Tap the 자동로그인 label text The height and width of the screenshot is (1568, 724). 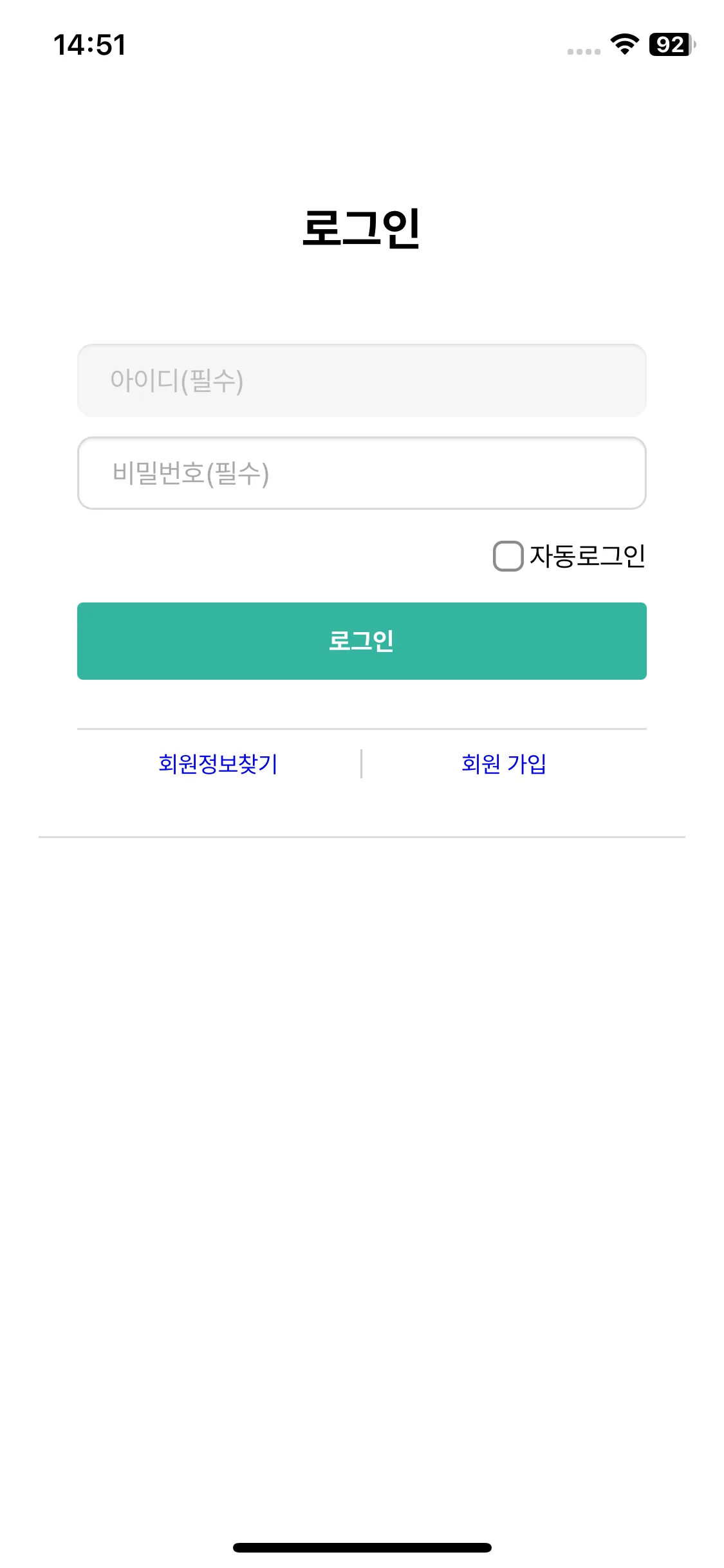(x=587, y=556)
